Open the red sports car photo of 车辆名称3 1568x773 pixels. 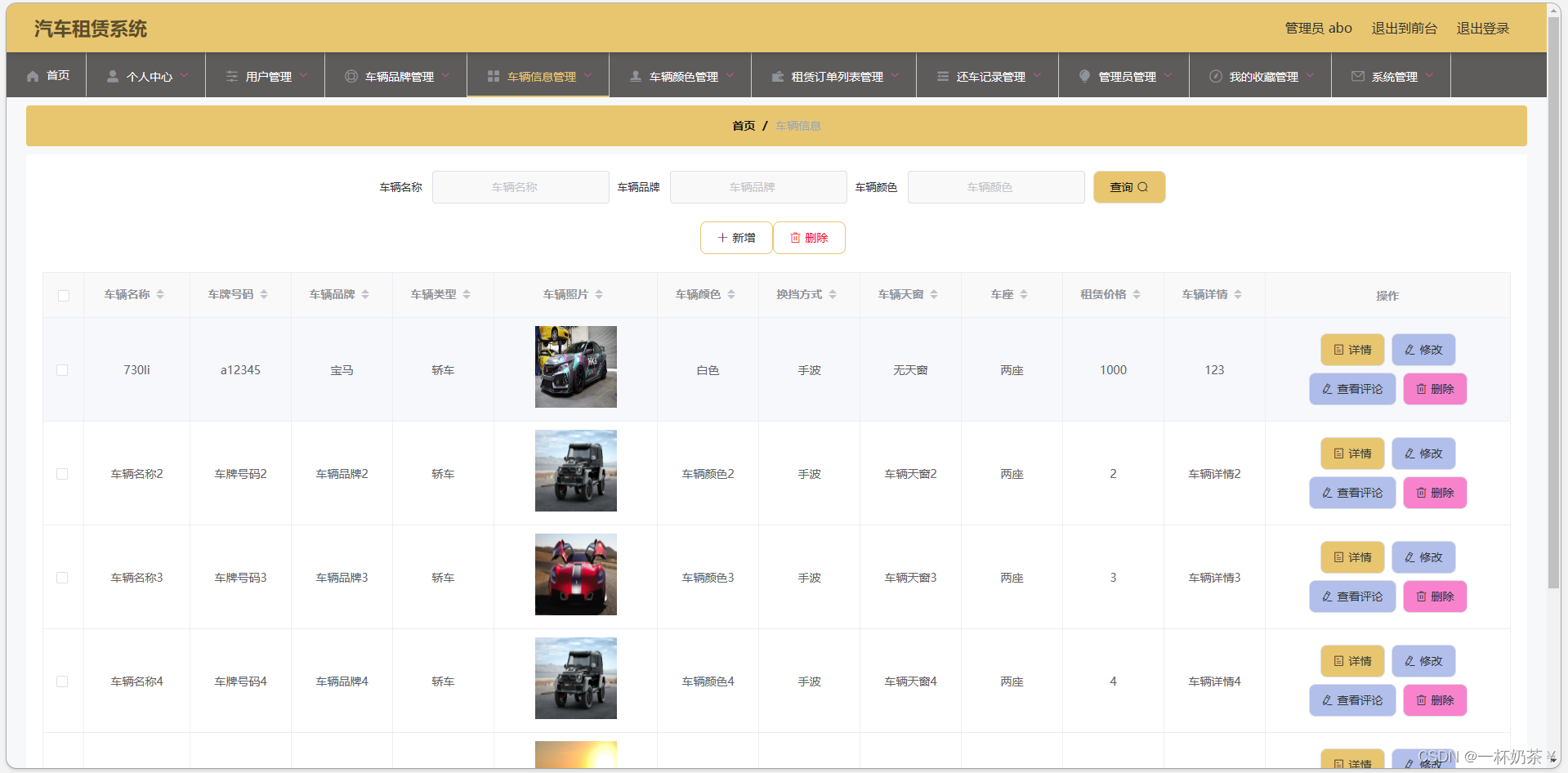tap(576, 574)
